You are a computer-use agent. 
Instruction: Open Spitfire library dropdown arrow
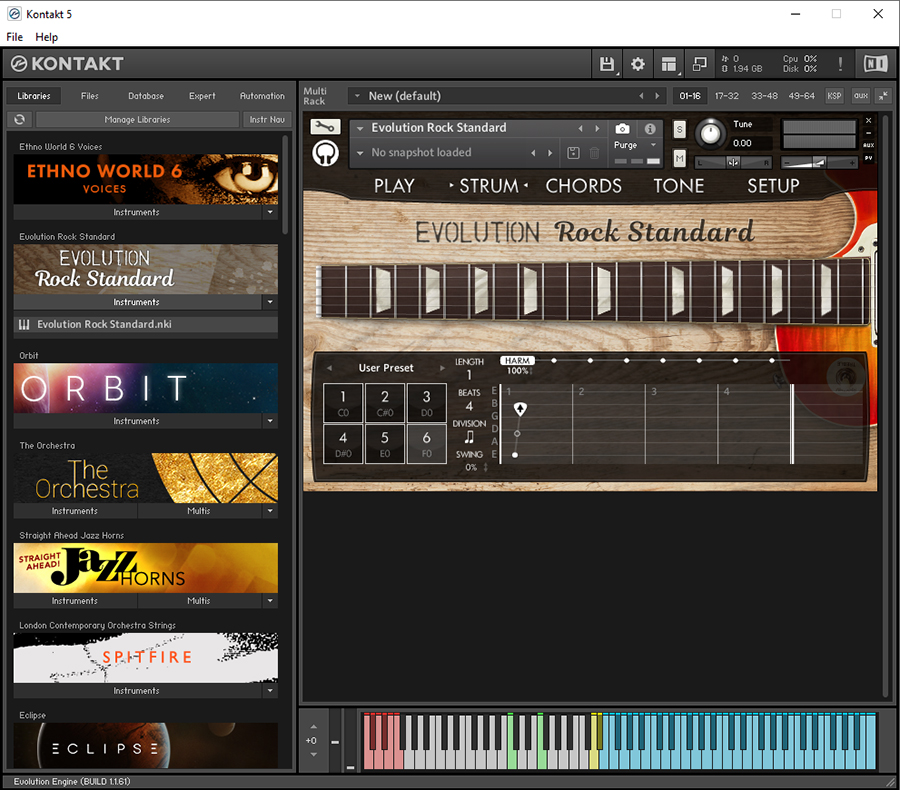(270, 691)
